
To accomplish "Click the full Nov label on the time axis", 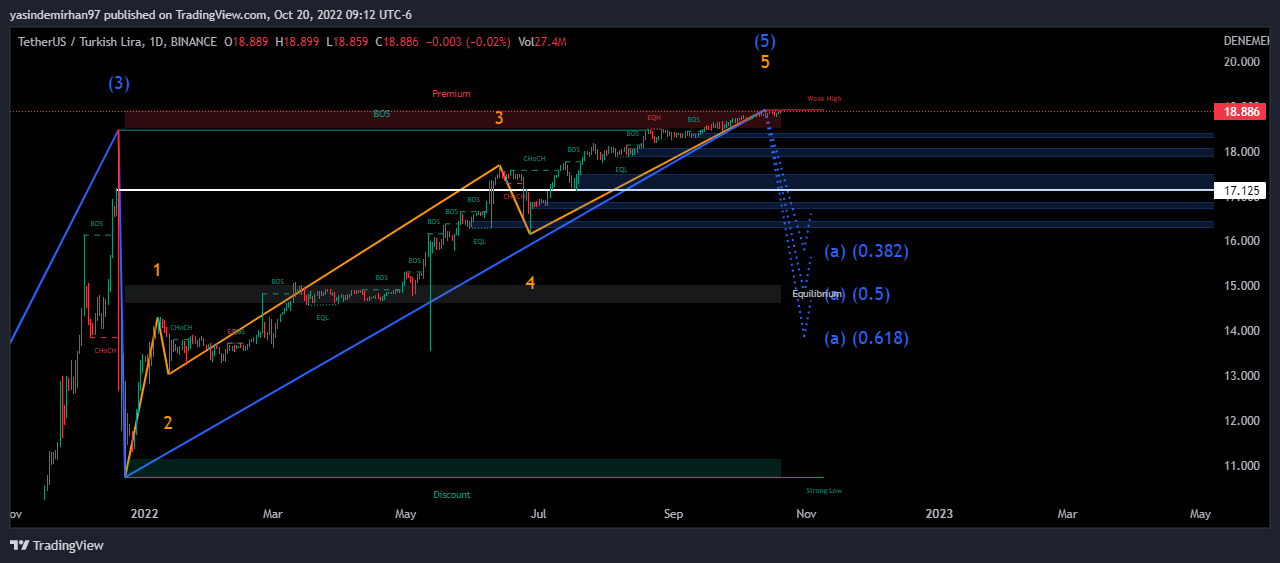I will tap(807, 514).
